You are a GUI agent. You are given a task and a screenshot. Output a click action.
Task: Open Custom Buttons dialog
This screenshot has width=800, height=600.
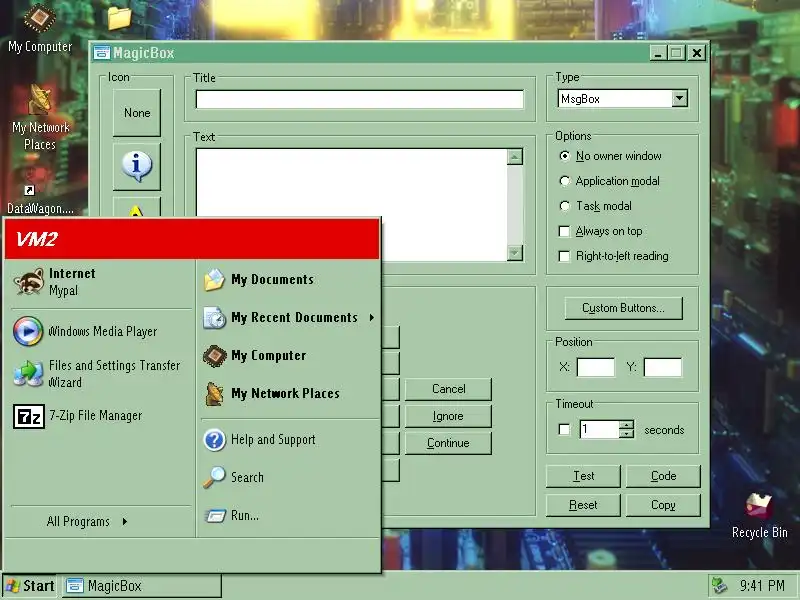coord(623,308)
